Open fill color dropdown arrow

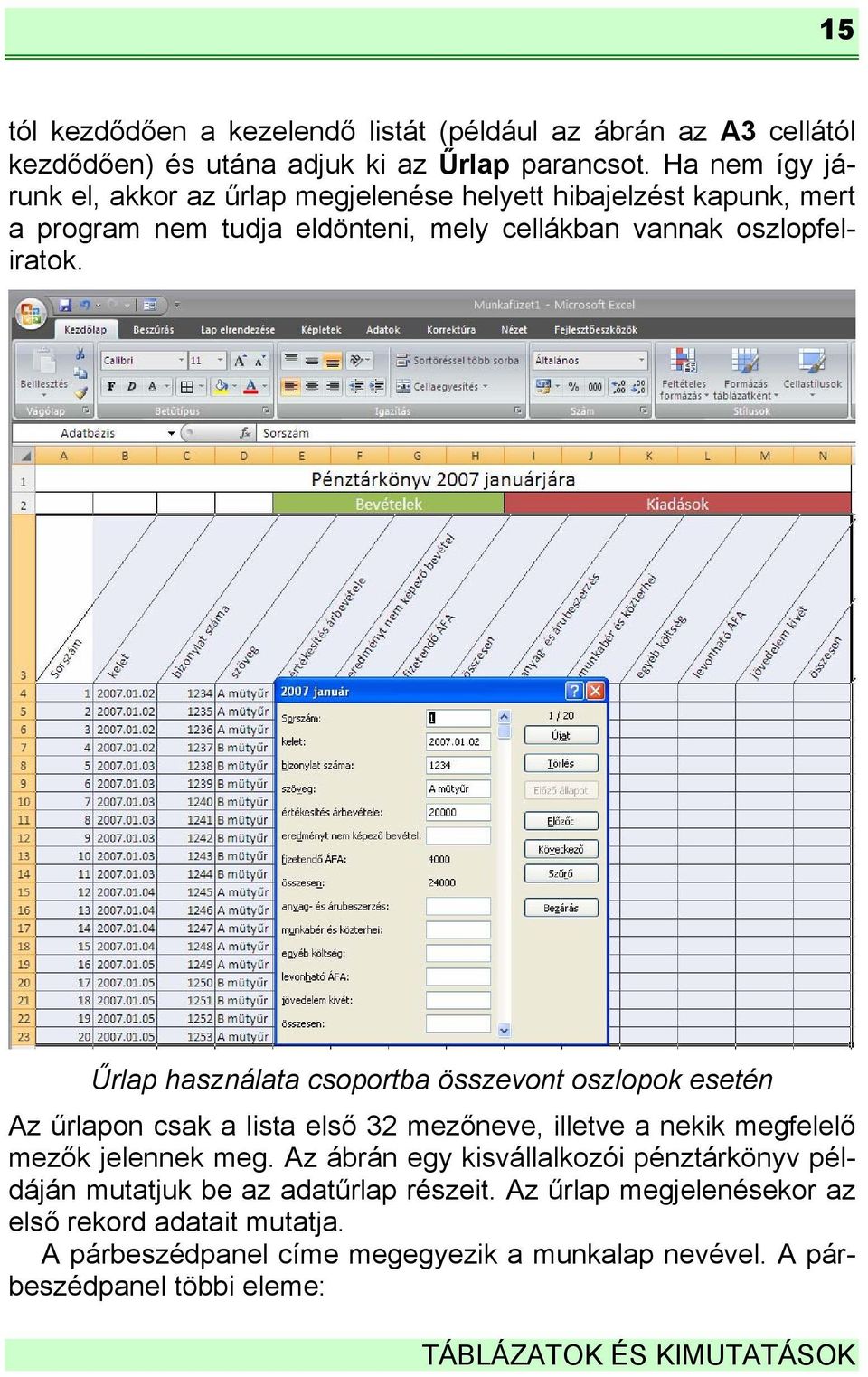[x=234, y=387]
